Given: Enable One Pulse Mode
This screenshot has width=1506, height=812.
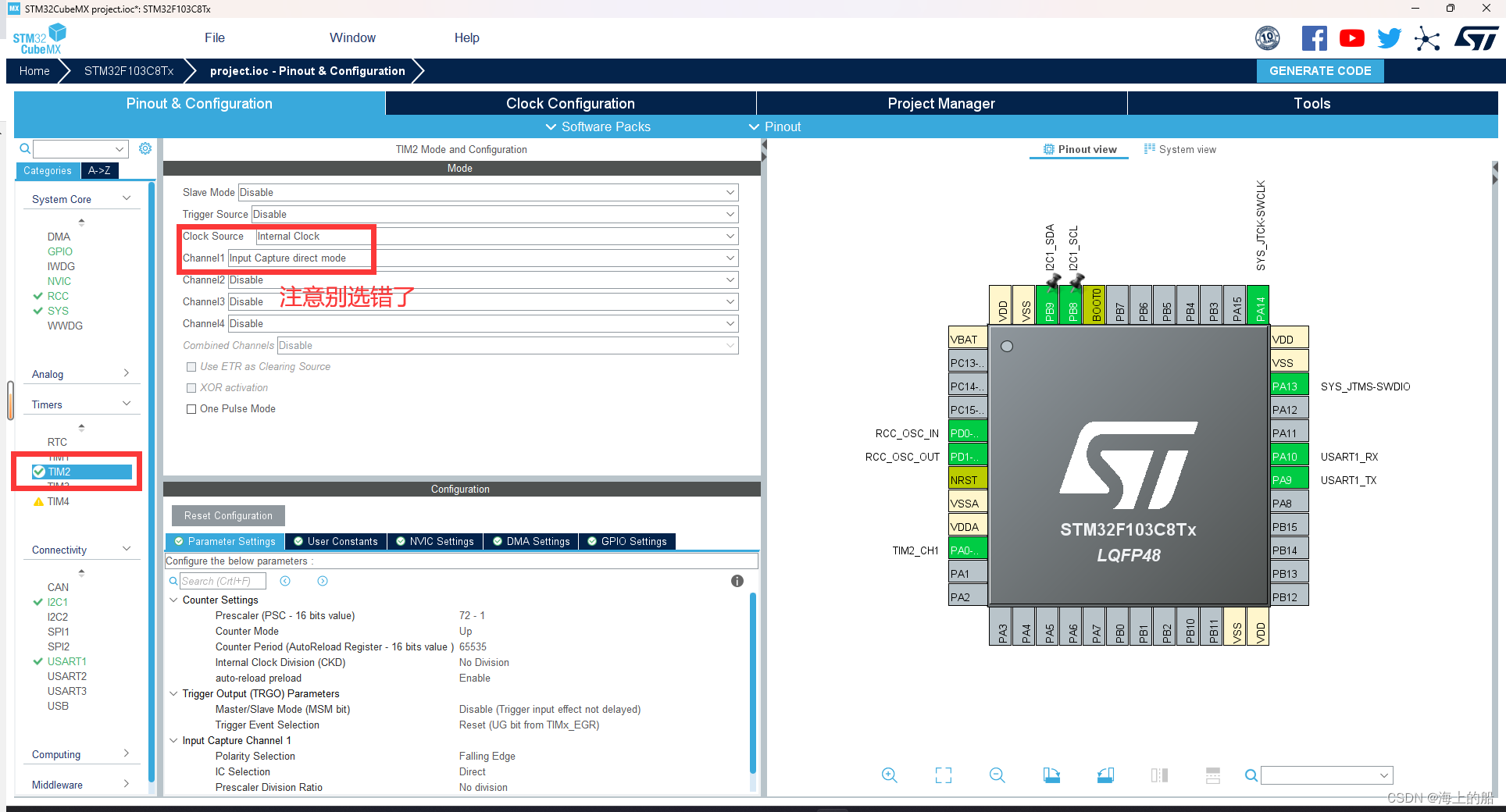Looking at the screenshot, I should pos(191,408).
